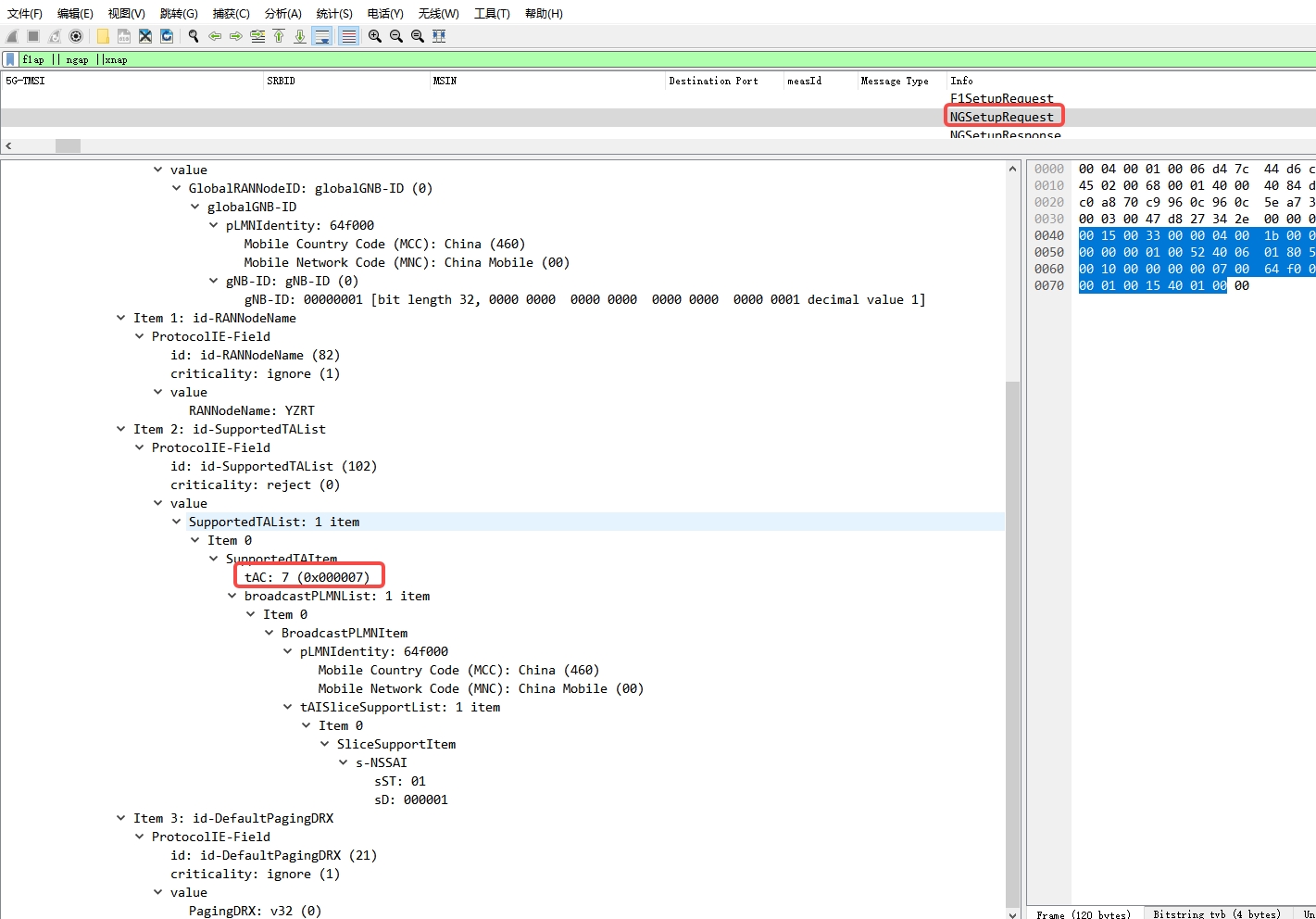Open the 分析(A) menu
This screenshot has height=919, width=1316.
(283, 13)
